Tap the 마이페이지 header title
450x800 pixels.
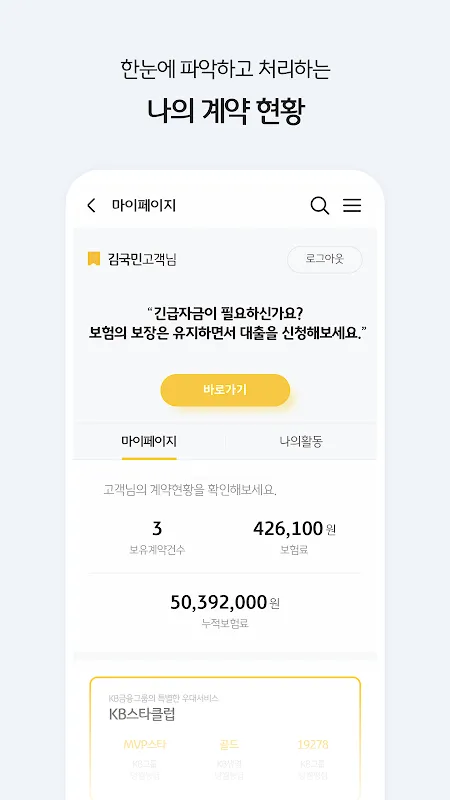pos(144,206)
